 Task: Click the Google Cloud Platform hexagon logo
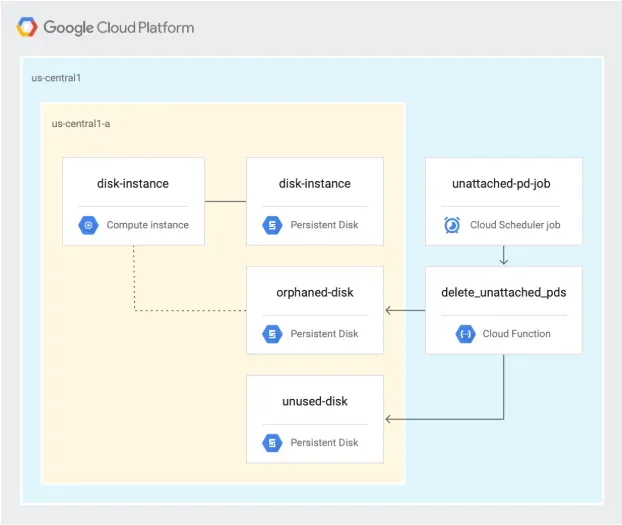coord(27,27)
